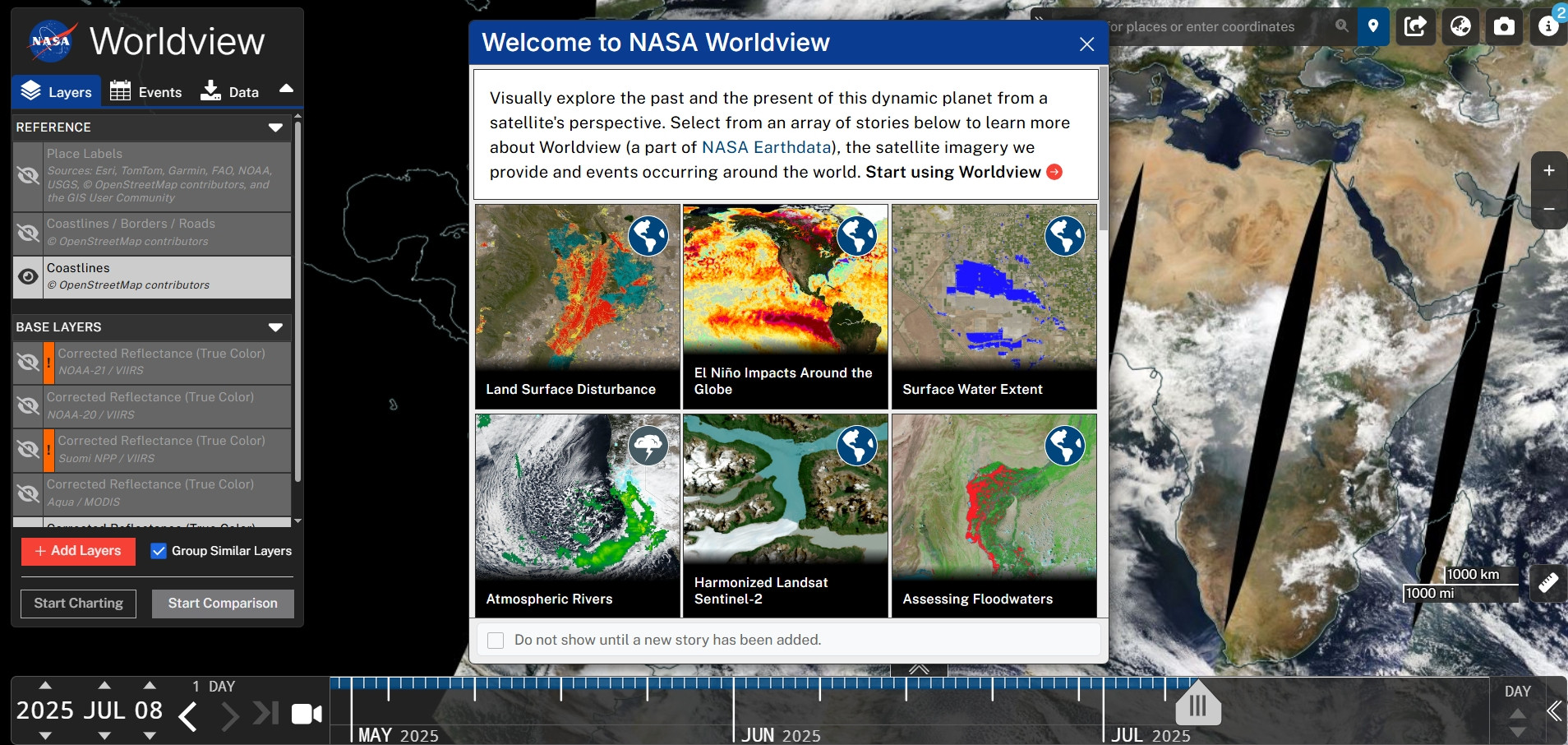Show the Place Labels layer
The height and width of the screenshot is (745, 1568).
point(28,175)
